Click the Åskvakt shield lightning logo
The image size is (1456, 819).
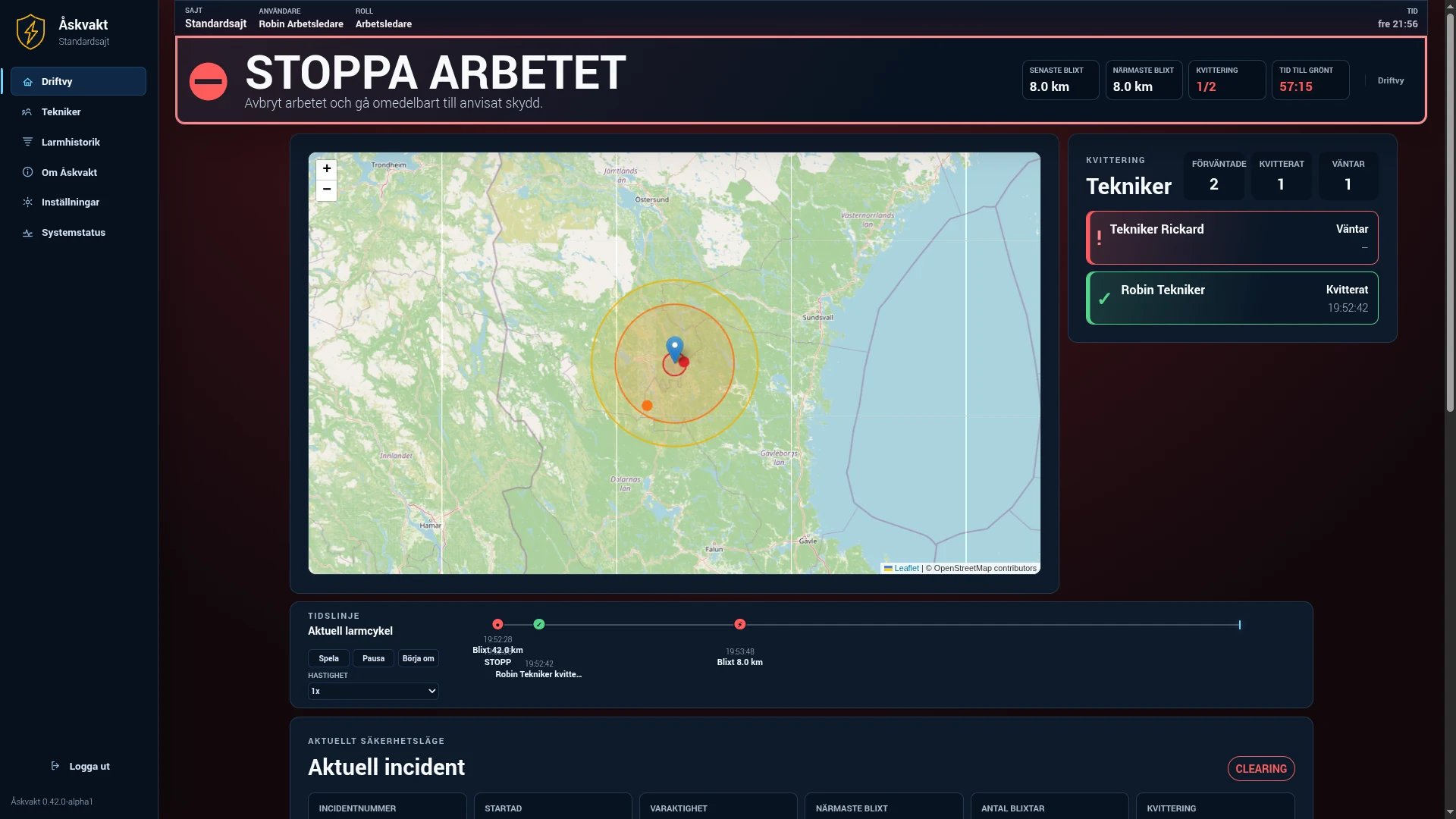pos(31,32)
